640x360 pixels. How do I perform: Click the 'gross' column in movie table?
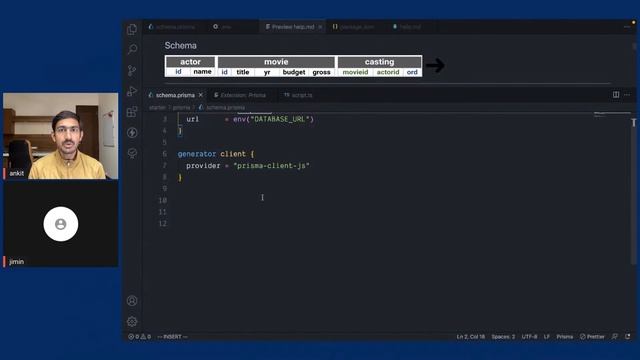(x=321, y=72)
